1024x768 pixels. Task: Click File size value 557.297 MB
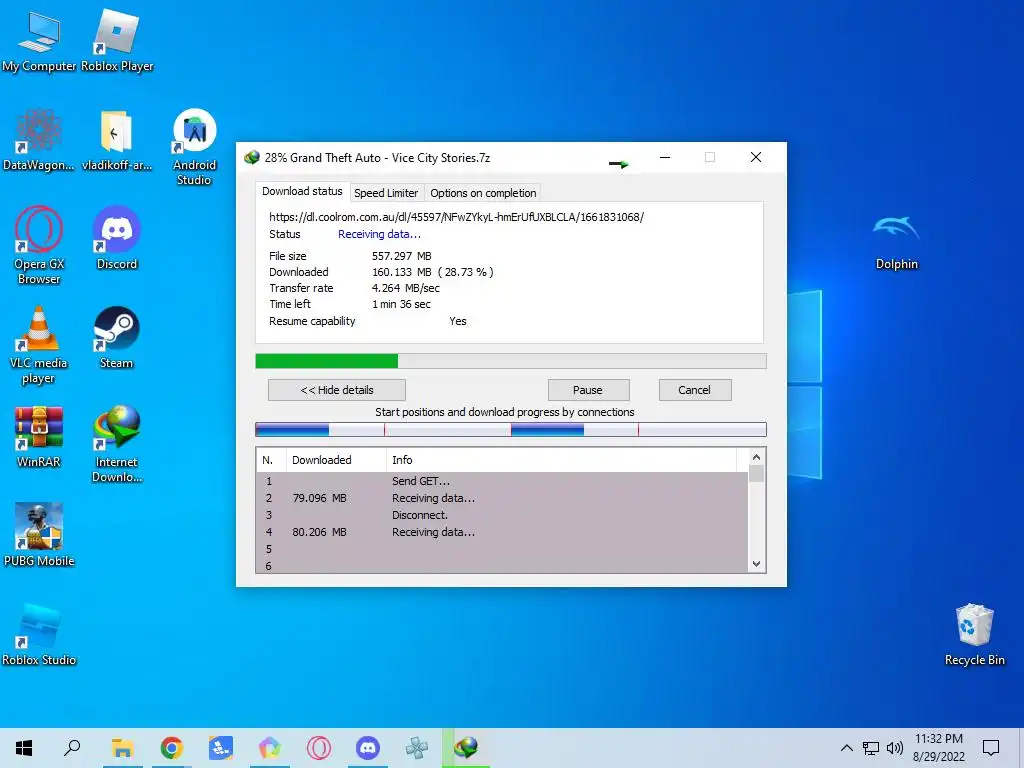402,256
